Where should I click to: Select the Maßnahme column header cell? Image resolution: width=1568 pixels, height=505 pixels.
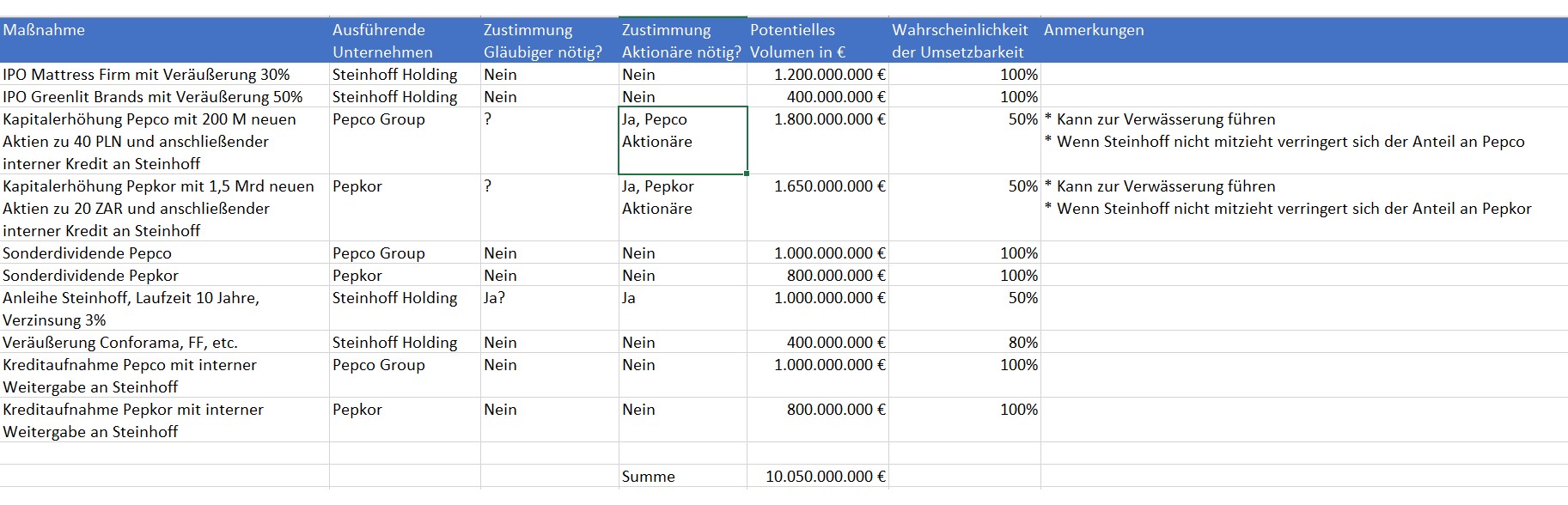point(163,40)
